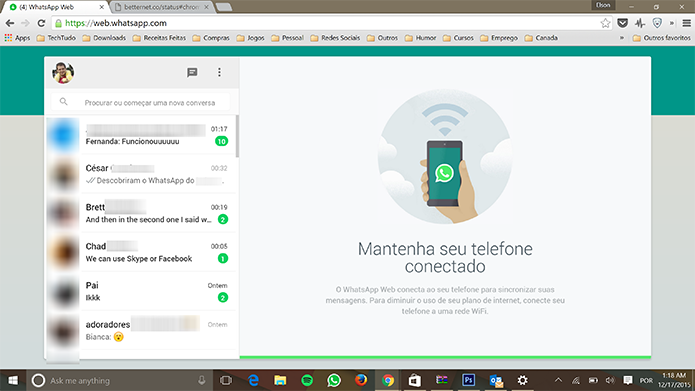
Task: Open the Apps bookmarks shortcut
Action: pyautogui.click(x=17, y=38)
